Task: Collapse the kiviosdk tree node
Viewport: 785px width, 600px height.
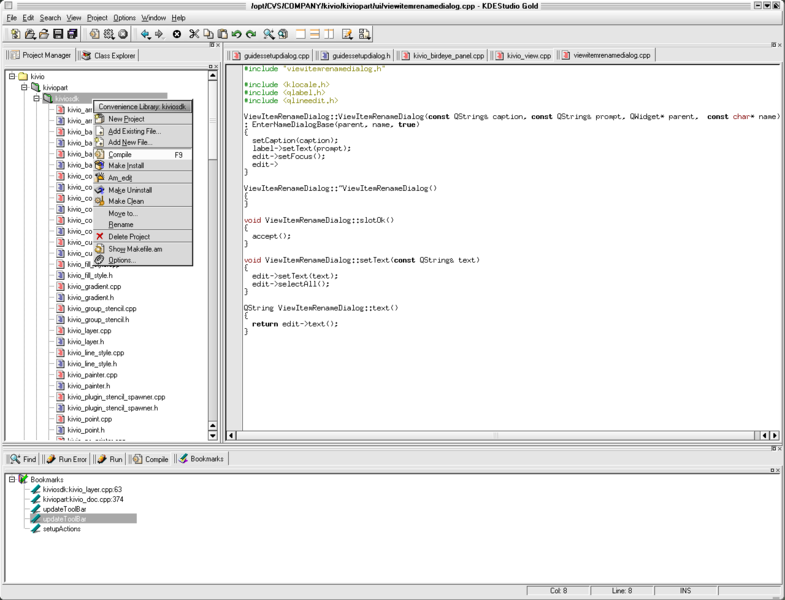Action: tap(36, 99)
